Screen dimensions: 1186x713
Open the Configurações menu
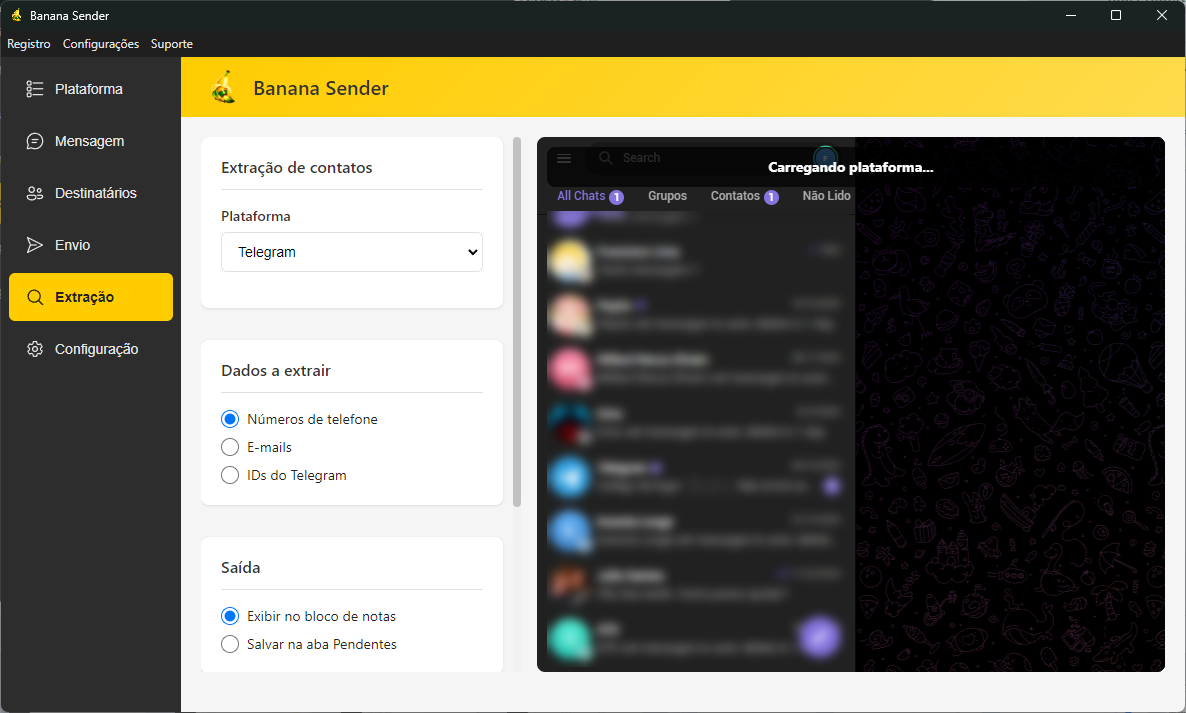101,44
